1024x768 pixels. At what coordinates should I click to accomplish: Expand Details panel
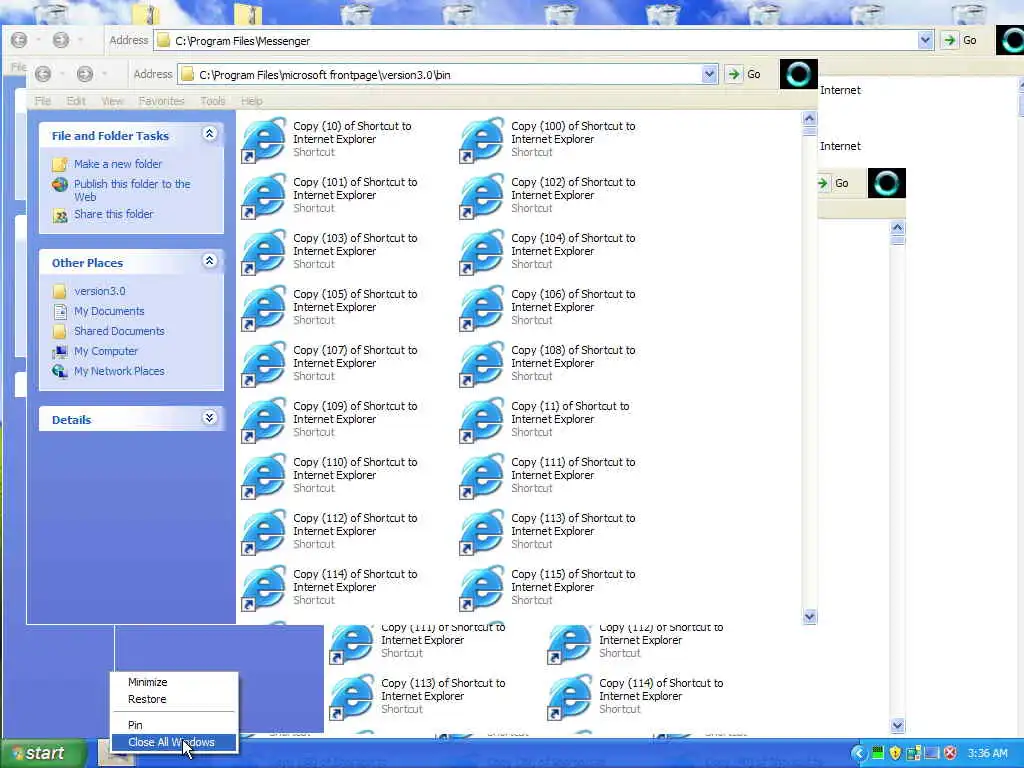point(210,418)
